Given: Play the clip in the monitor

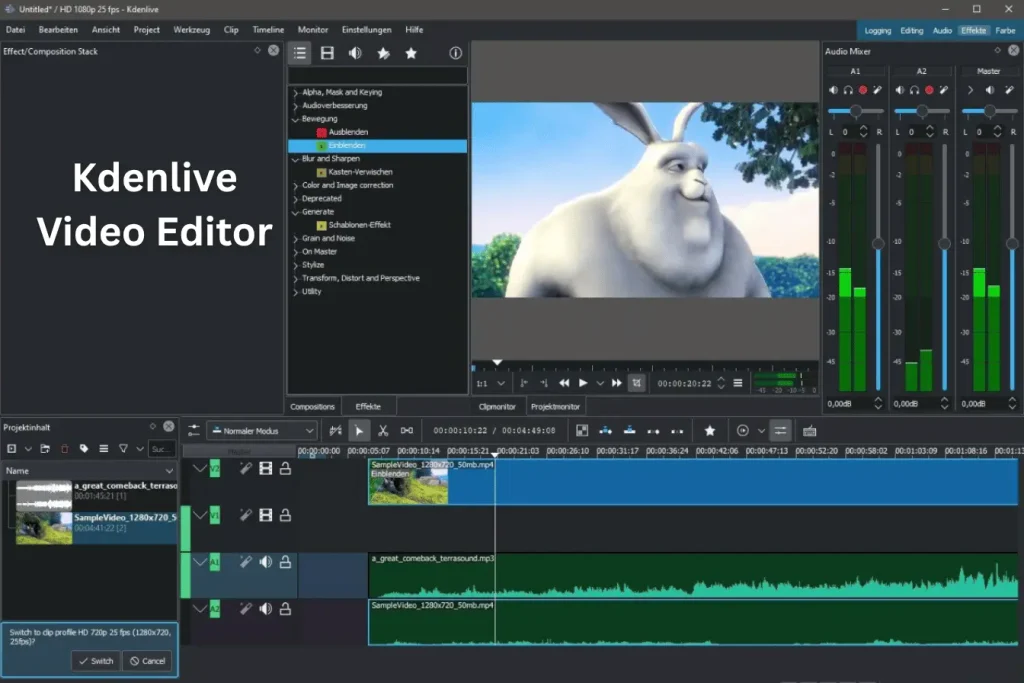Looking at the screenshot, I should 583,383.
